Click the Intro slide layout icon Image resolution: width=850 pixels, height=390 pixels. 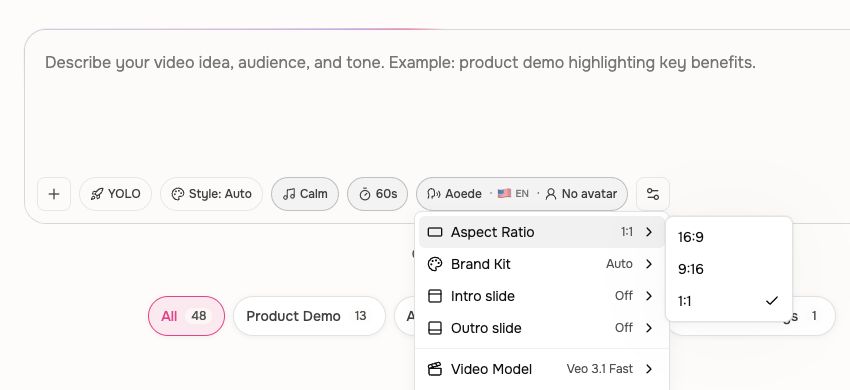click(x=435, y=296)
